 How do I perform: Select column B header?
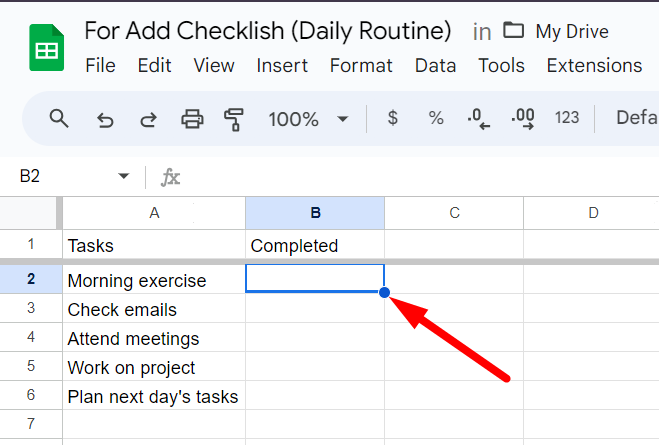pos(315,213)
